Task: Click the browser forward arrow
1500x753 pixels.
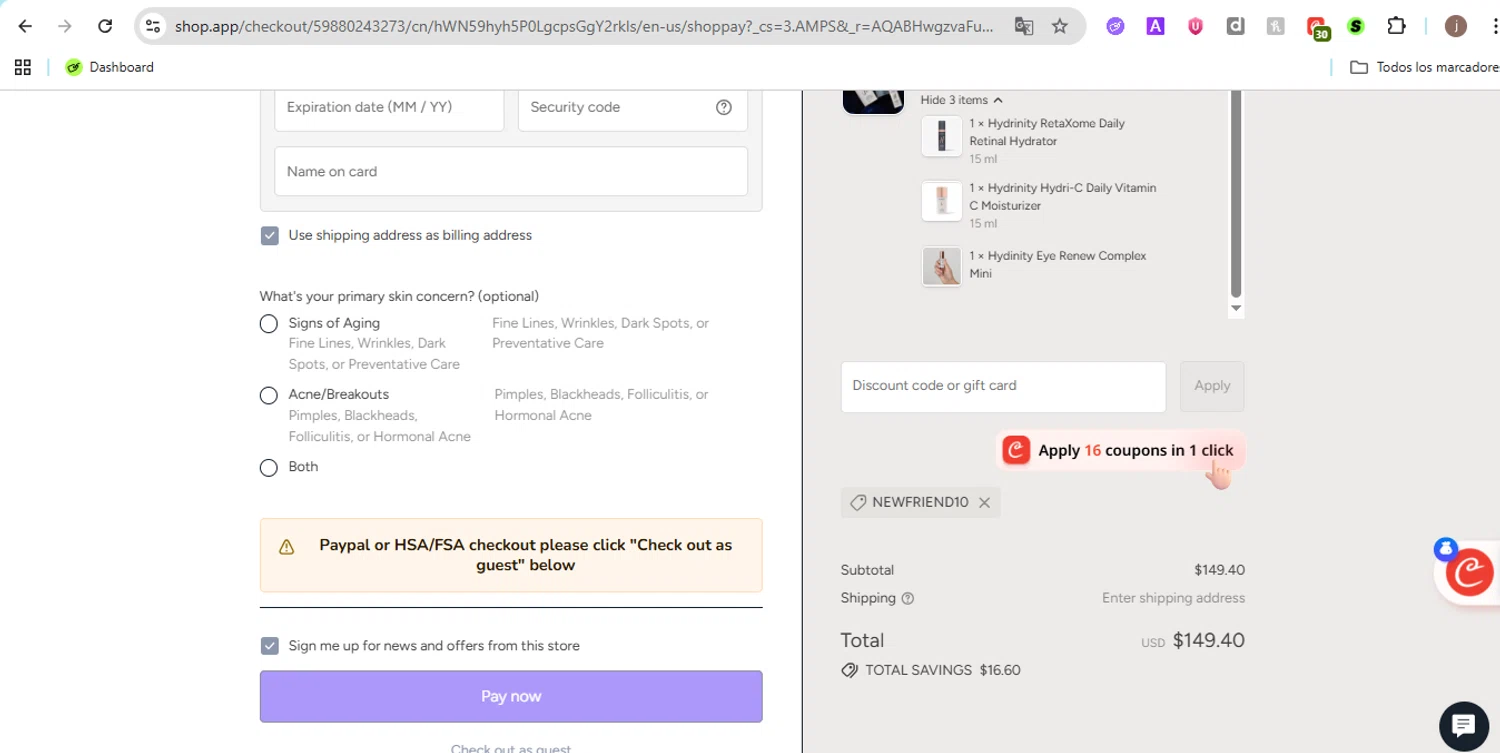Action: click(x=65, y=27)
